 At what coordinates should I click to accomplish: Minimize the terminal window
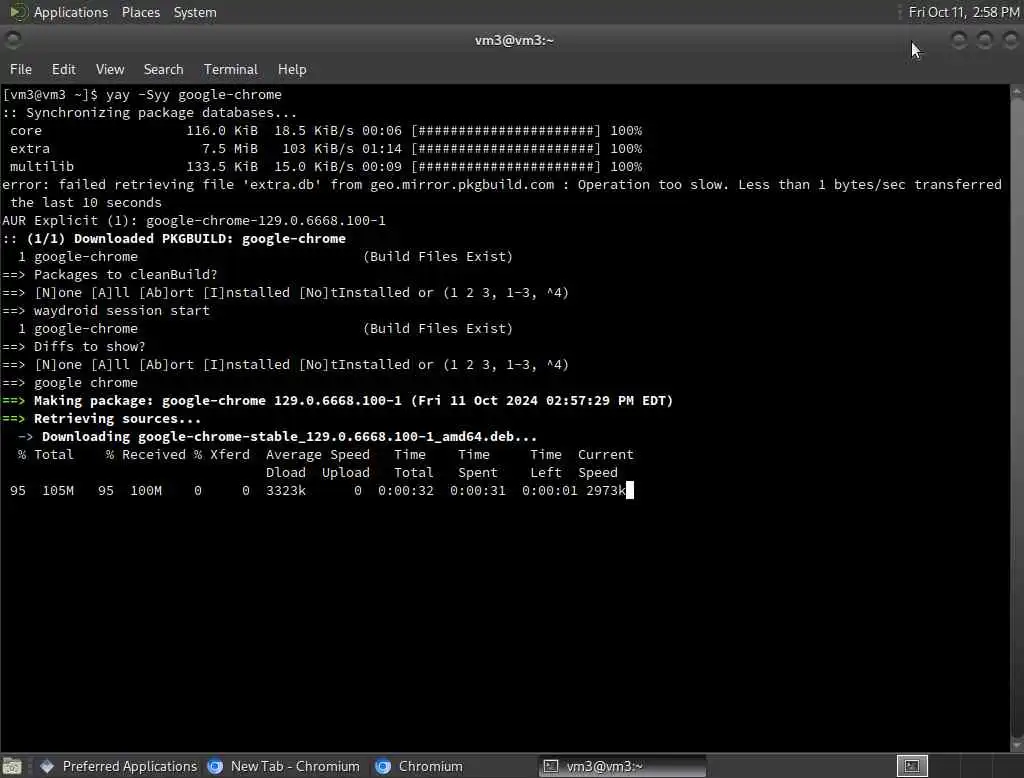959,40
